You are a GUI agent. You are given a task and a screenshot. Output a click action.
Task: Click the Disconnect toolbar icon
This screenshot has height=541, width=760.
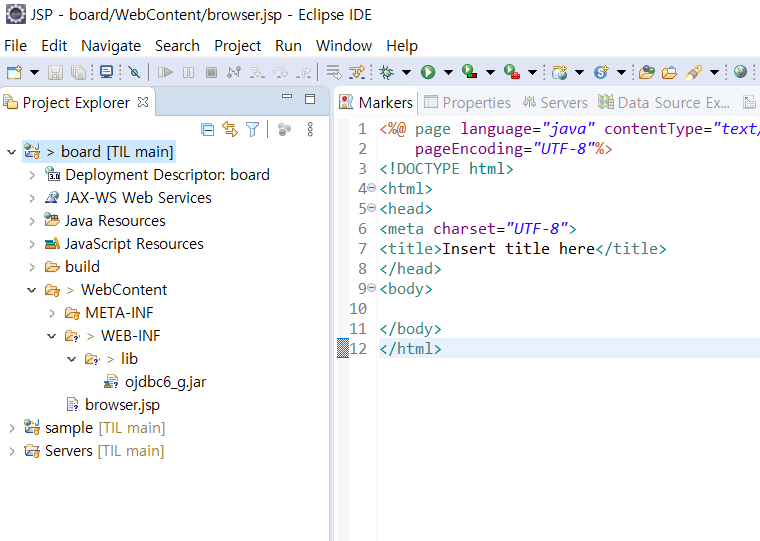(234, 73)
